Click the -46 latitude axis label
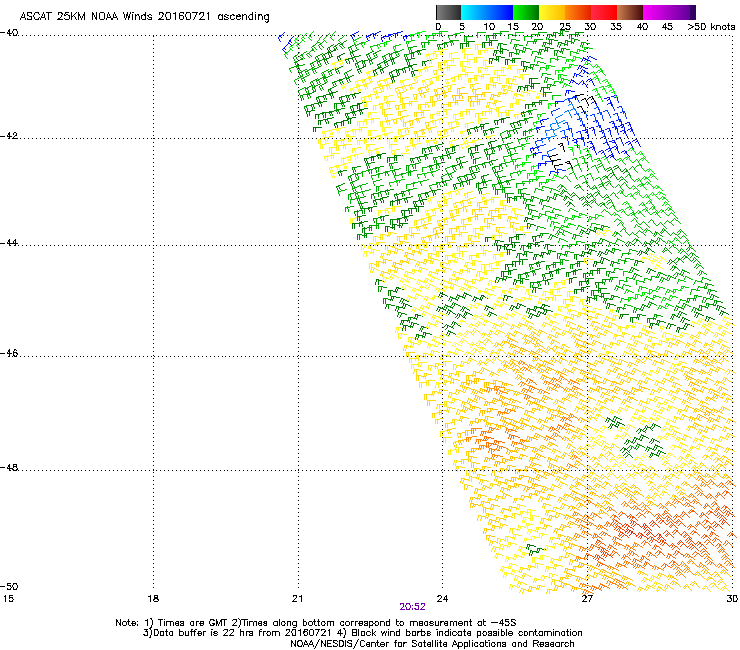This screenshot has width=740, height=650. click(9, 353)
